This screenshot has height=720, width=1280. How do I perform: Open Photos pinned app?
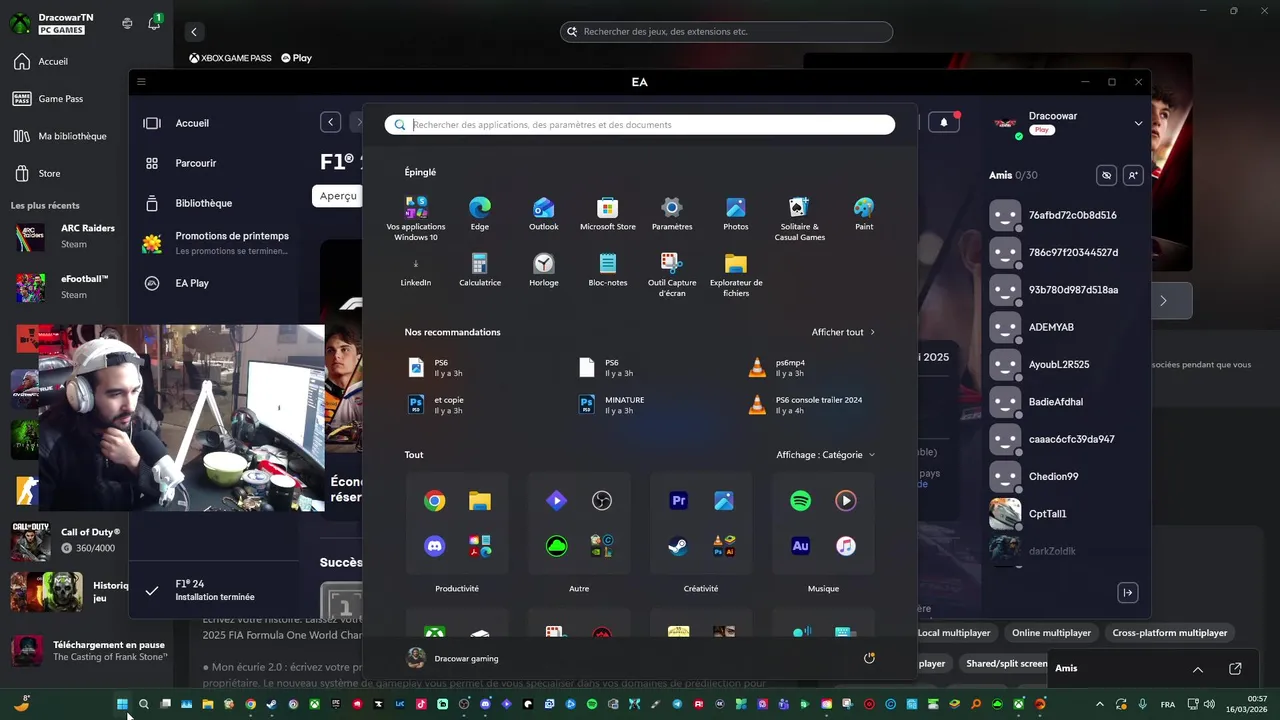(x=736, y=214)
